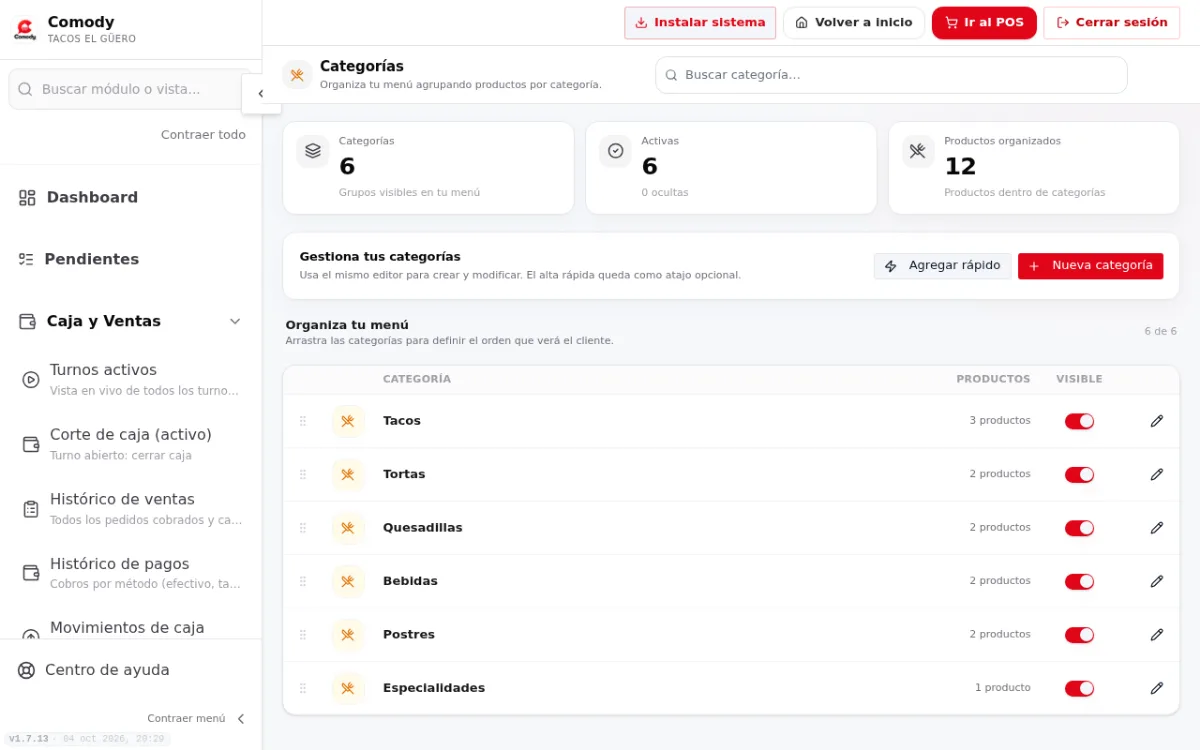Focus the Buscar módulo o vista field

[130, 89]
